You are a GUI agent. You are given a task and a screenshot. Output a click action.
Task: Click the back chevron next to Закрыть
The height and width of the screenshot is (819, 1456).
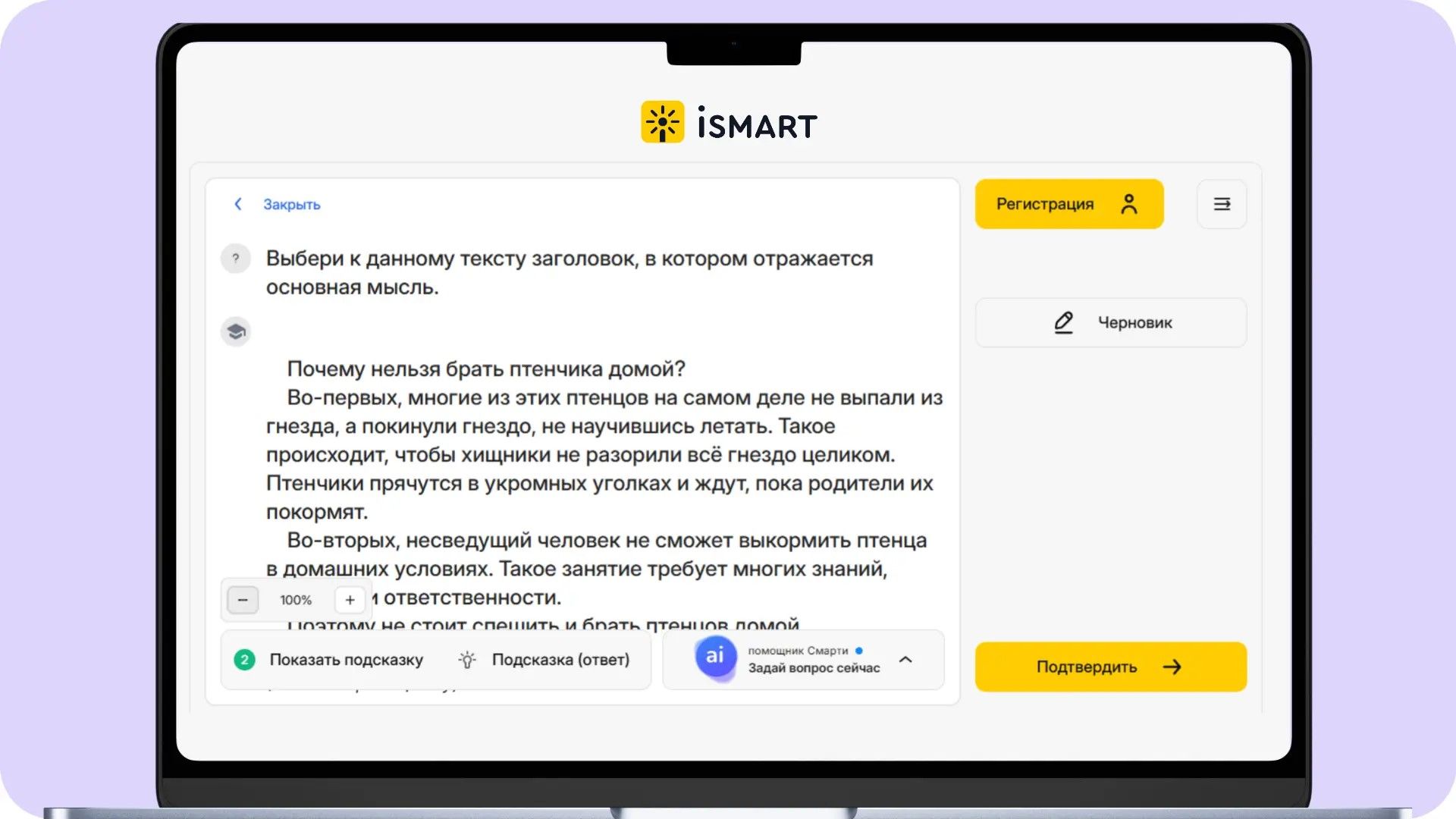238,204
